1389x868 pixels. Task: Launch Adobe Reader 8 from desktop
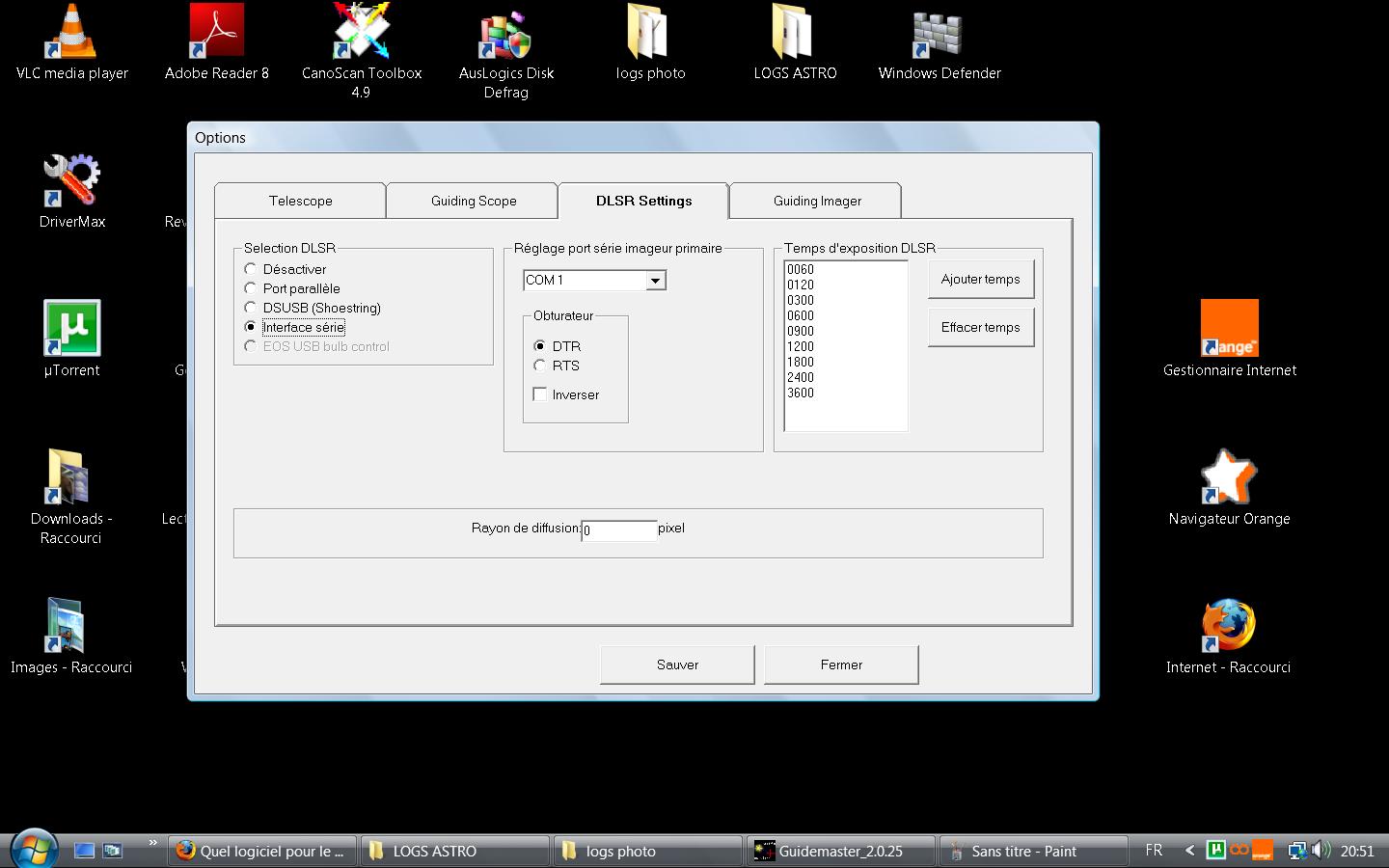pos(217,41)
